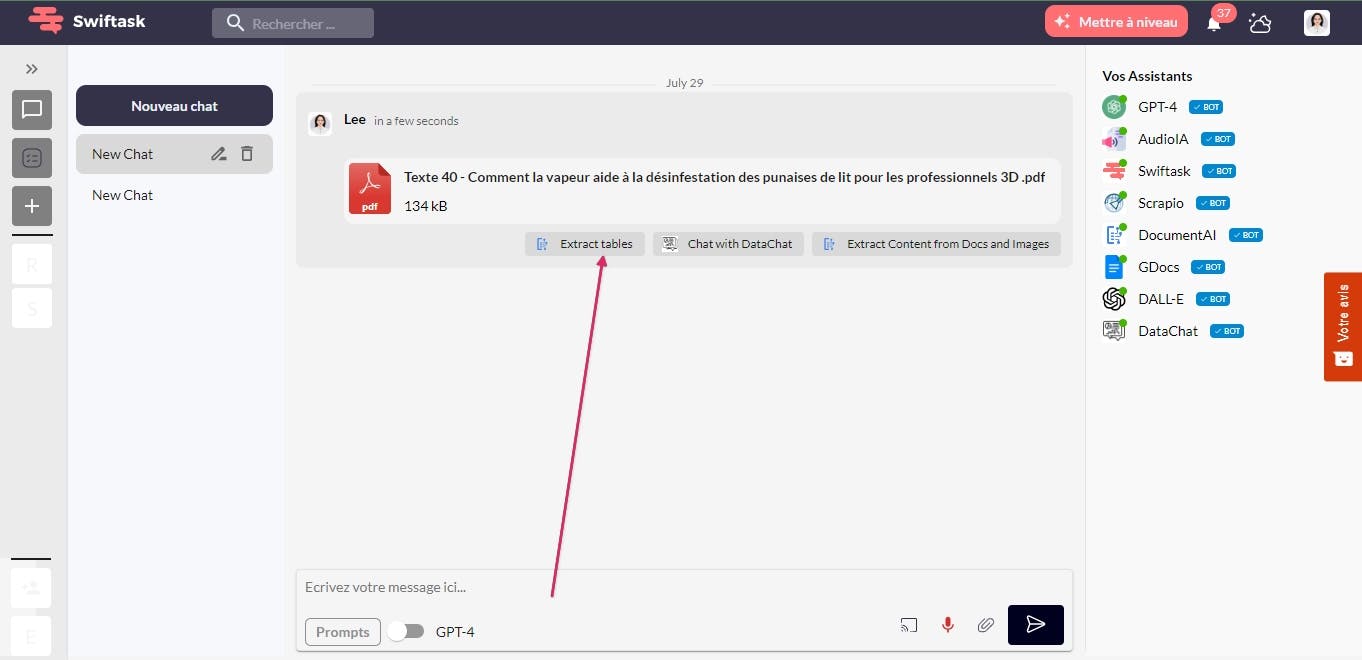The image size is (1362, 660).
Task: Start voice recording with microphone icon
Action: point(947,625)
